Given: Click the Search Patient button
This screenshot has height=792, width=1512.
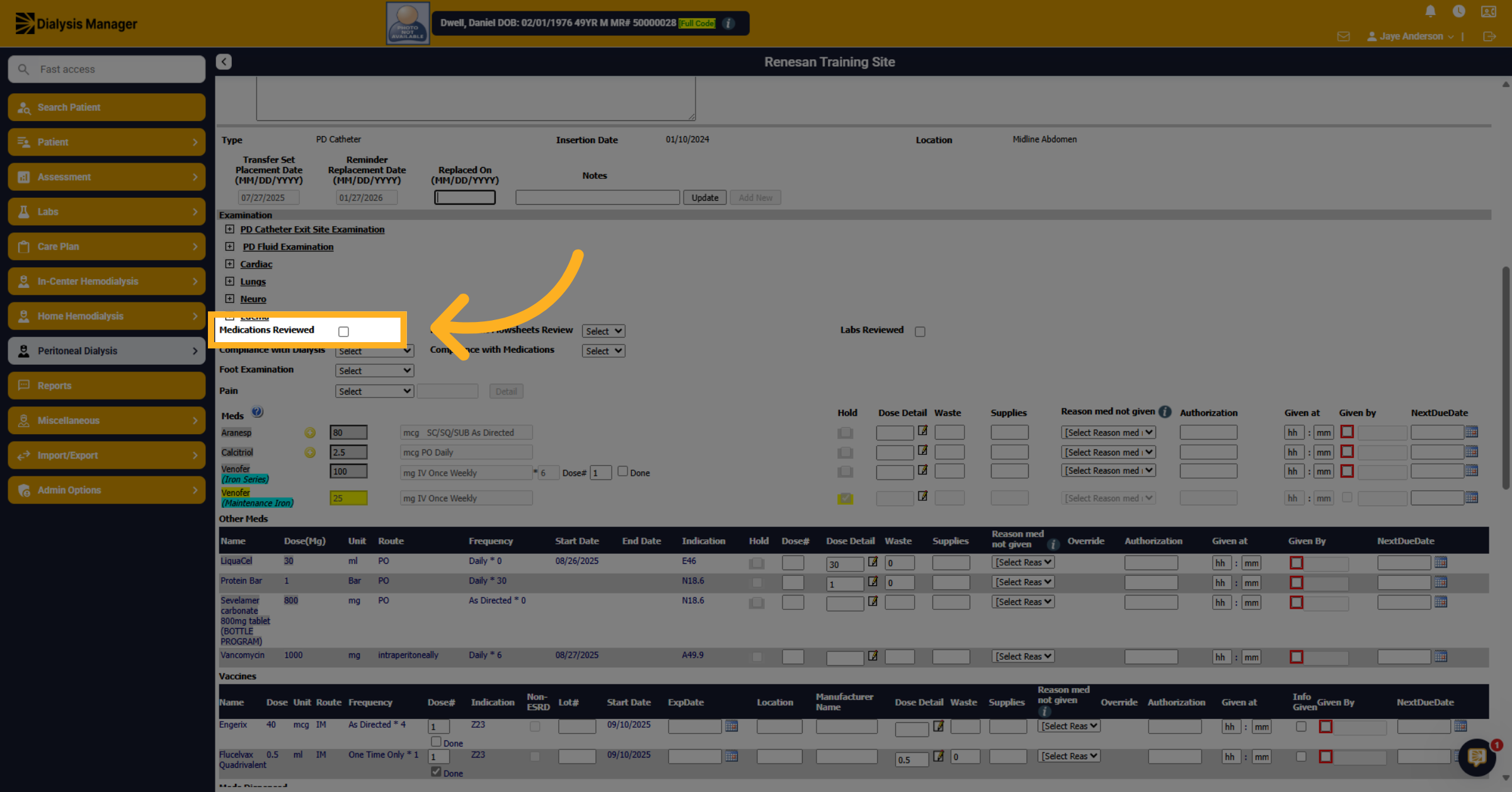Looking at the screenshot, I should tap(106, 107).
